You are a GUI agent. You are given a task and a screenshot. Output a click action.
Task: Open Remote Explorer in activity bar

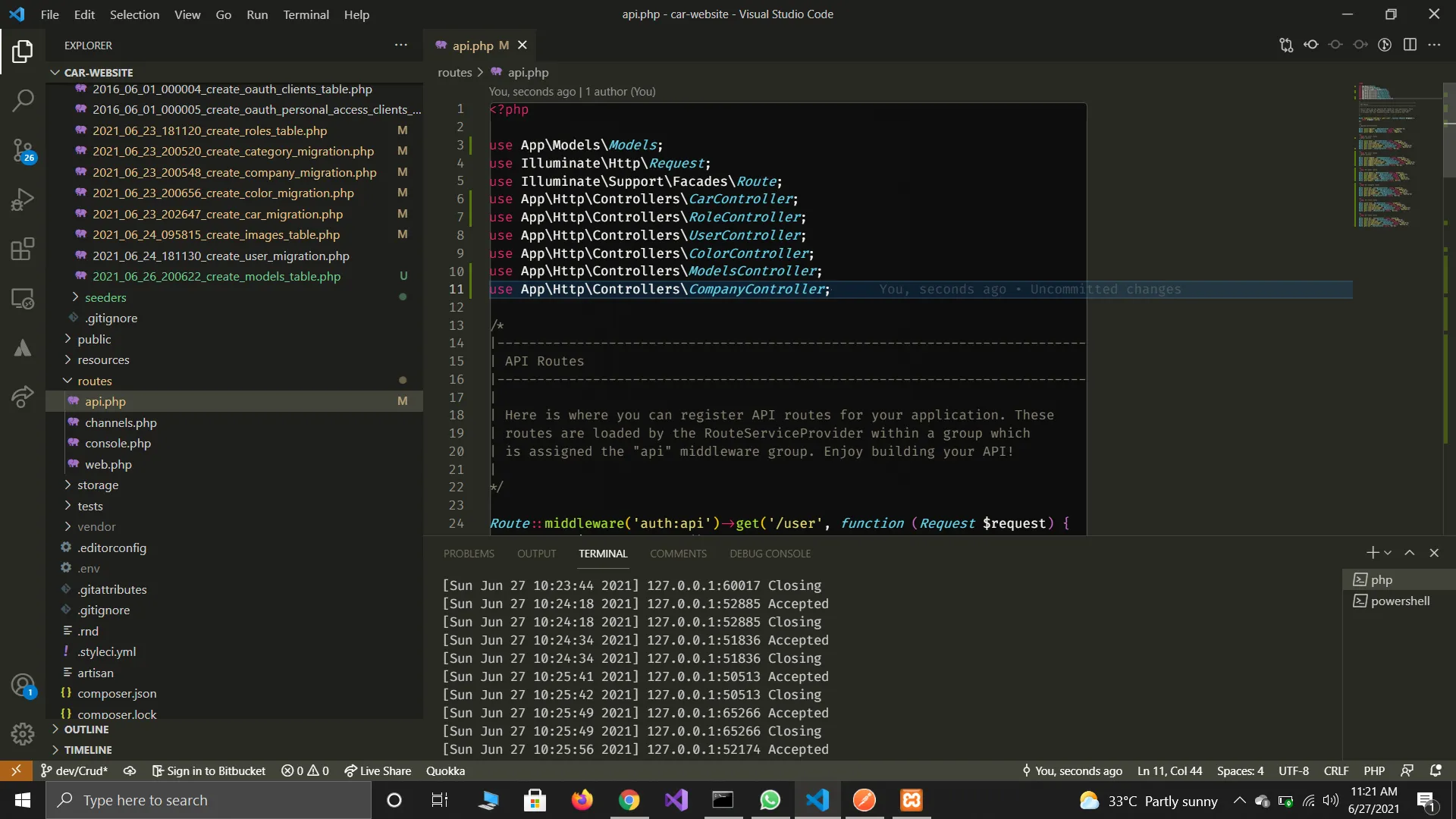point(23,299)
